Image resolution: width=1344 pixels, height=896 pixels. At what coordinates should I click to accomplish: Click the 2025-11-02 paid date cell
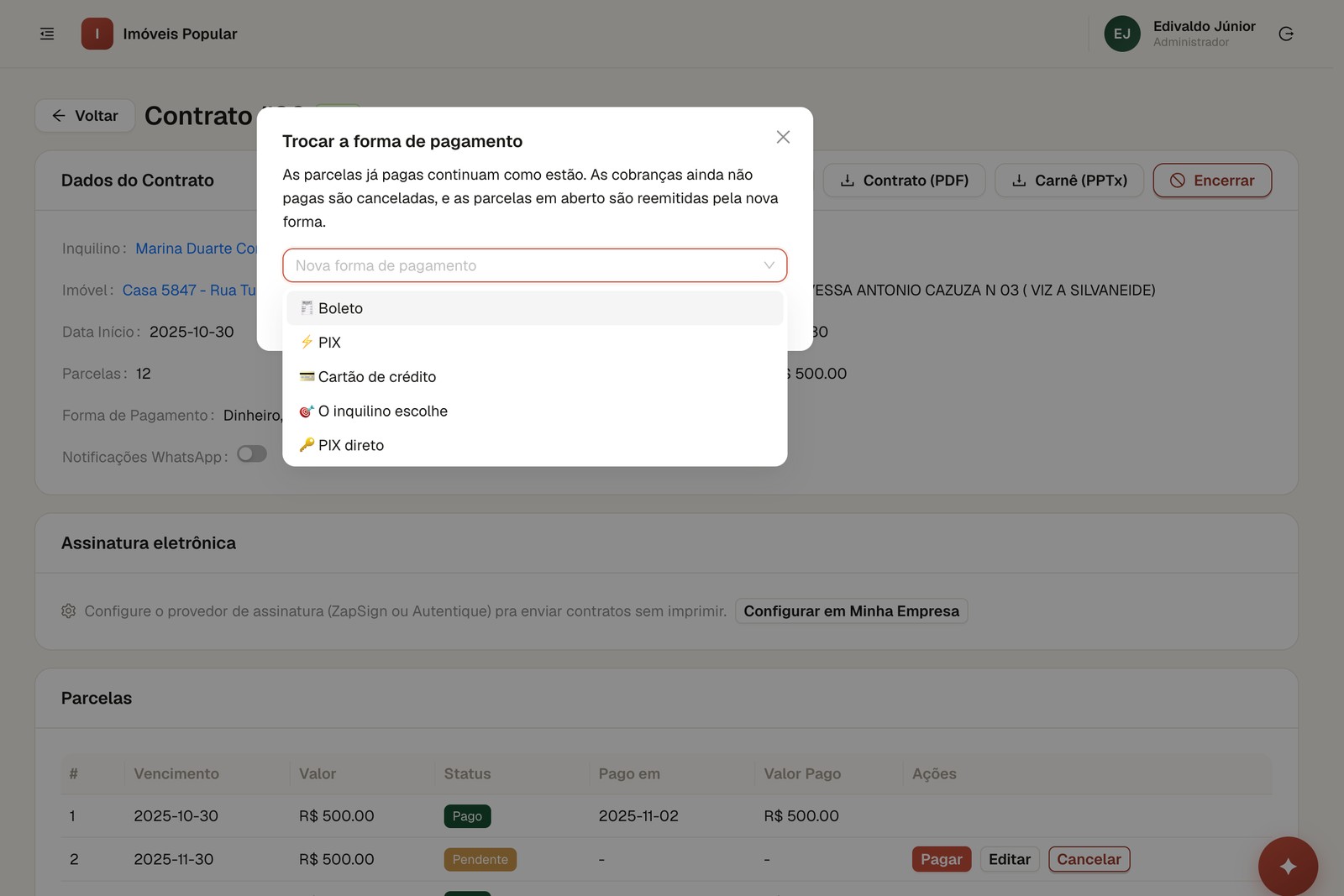638,816
